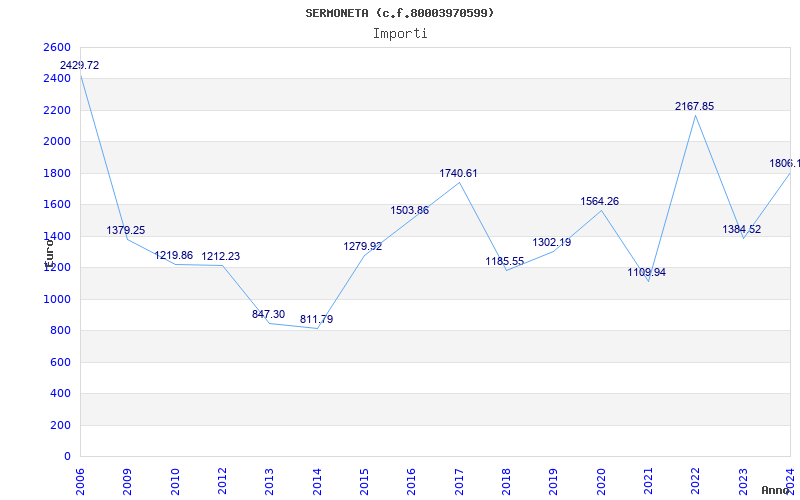Image resolution: width=800 pixels, height=500 pixels.
Task: Click x-axis year 2023
Action: (x=743, y=482)
